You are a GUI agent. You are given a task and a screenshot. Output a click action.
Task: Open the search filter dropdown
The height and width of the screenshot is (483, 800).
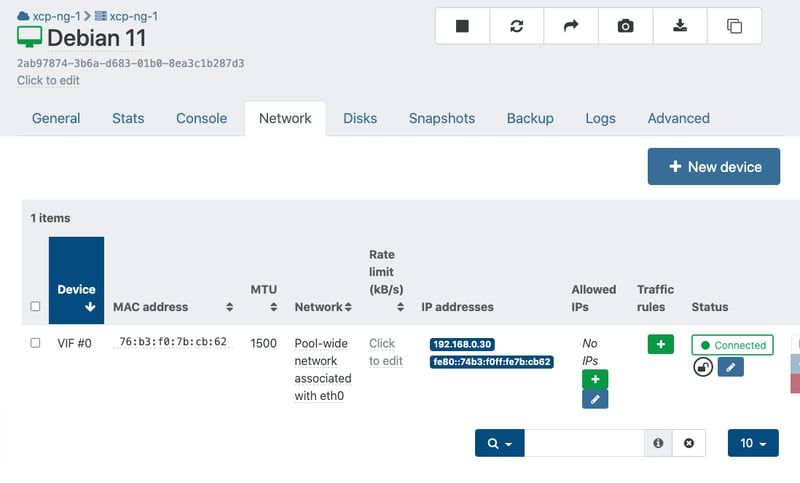coord(499,443)
